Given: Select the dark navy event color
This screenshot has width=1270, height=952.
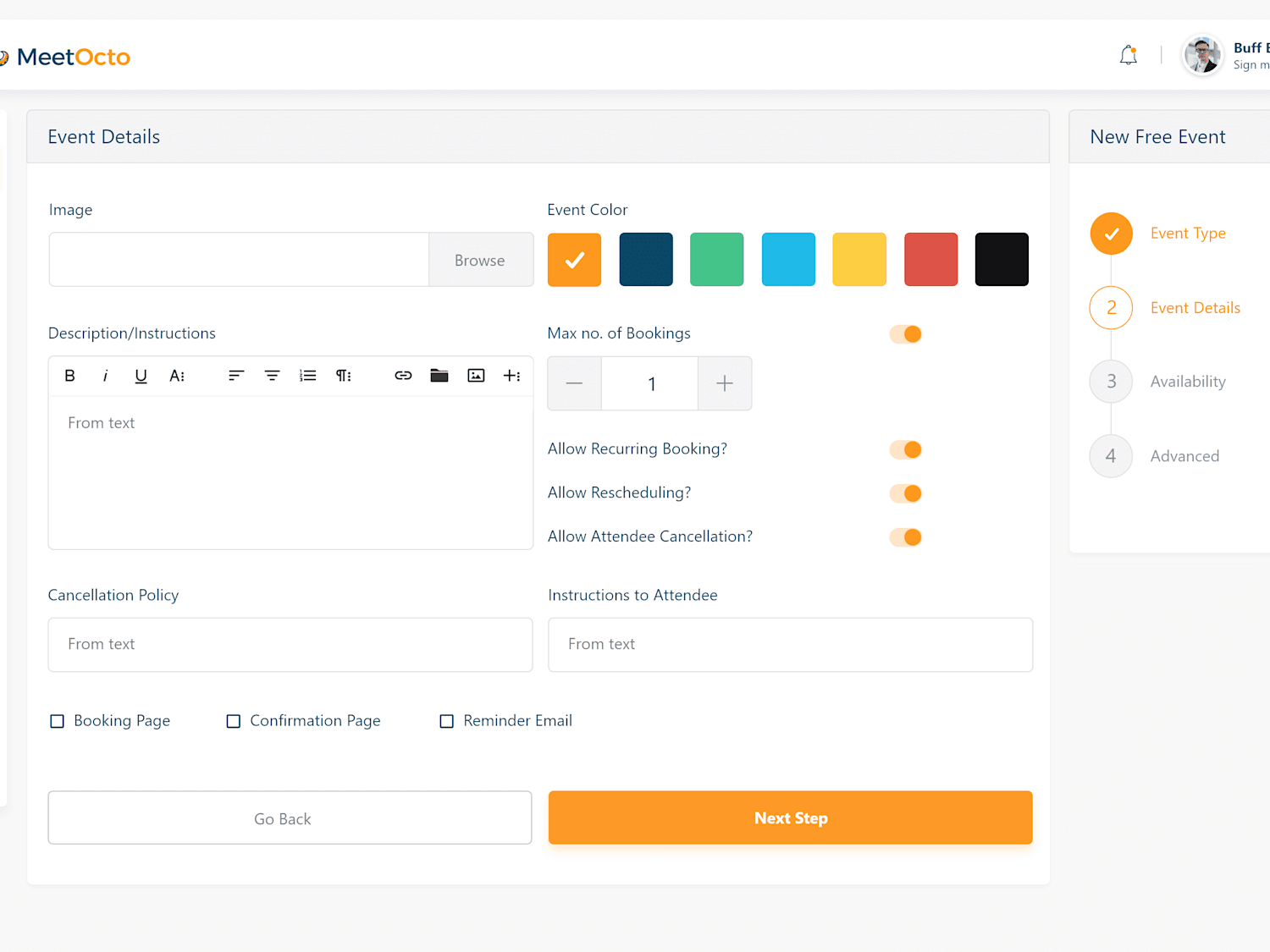Looking at the screenshot, I should pos(646,260).
